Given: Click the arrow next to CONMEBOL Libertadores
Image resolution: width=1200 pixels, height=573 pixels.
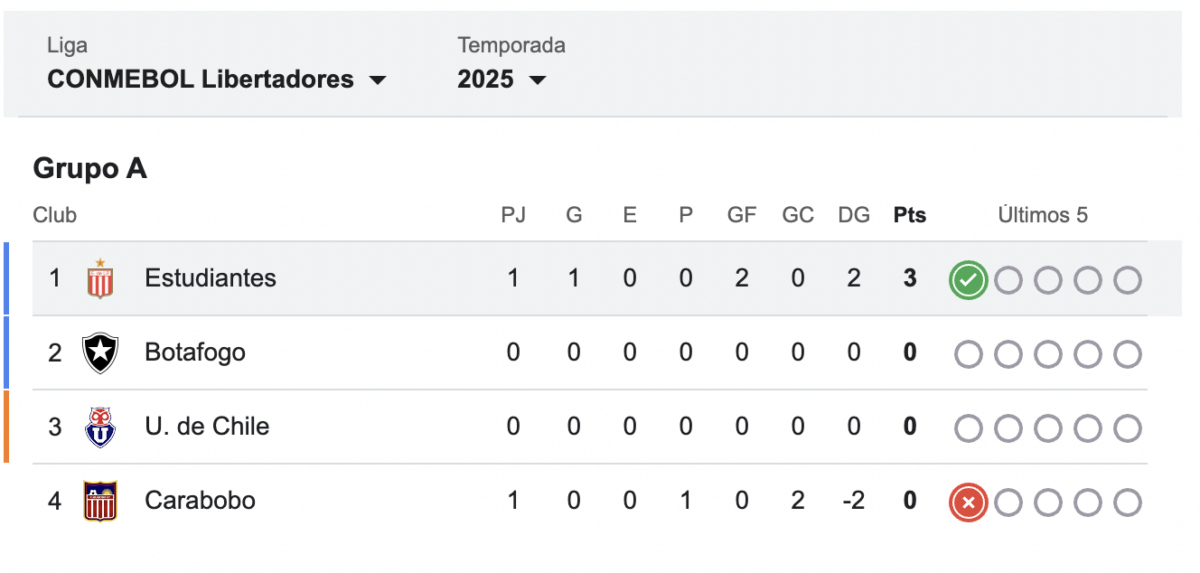Looking at the screenshot, I should [x=377, y=80].
